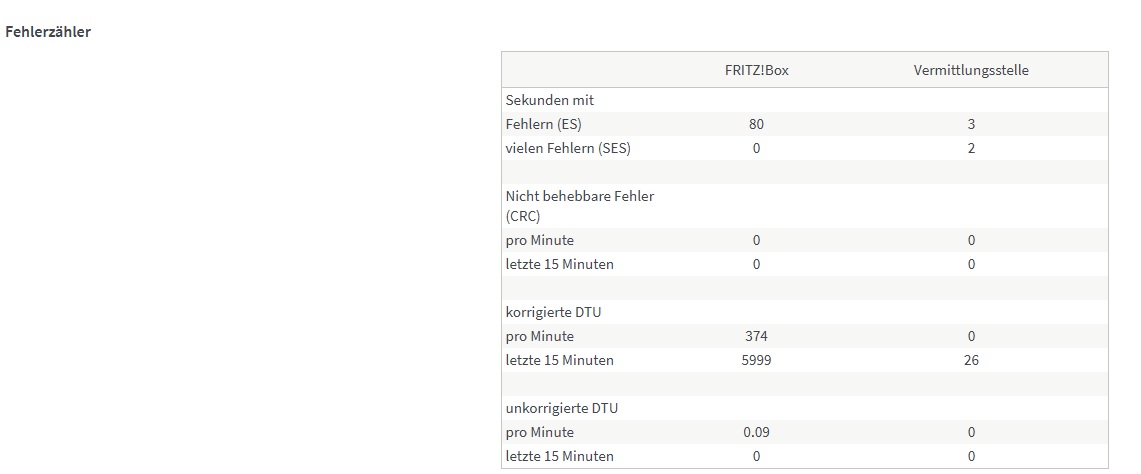Click corrected DTU per minute value 374

756,336
